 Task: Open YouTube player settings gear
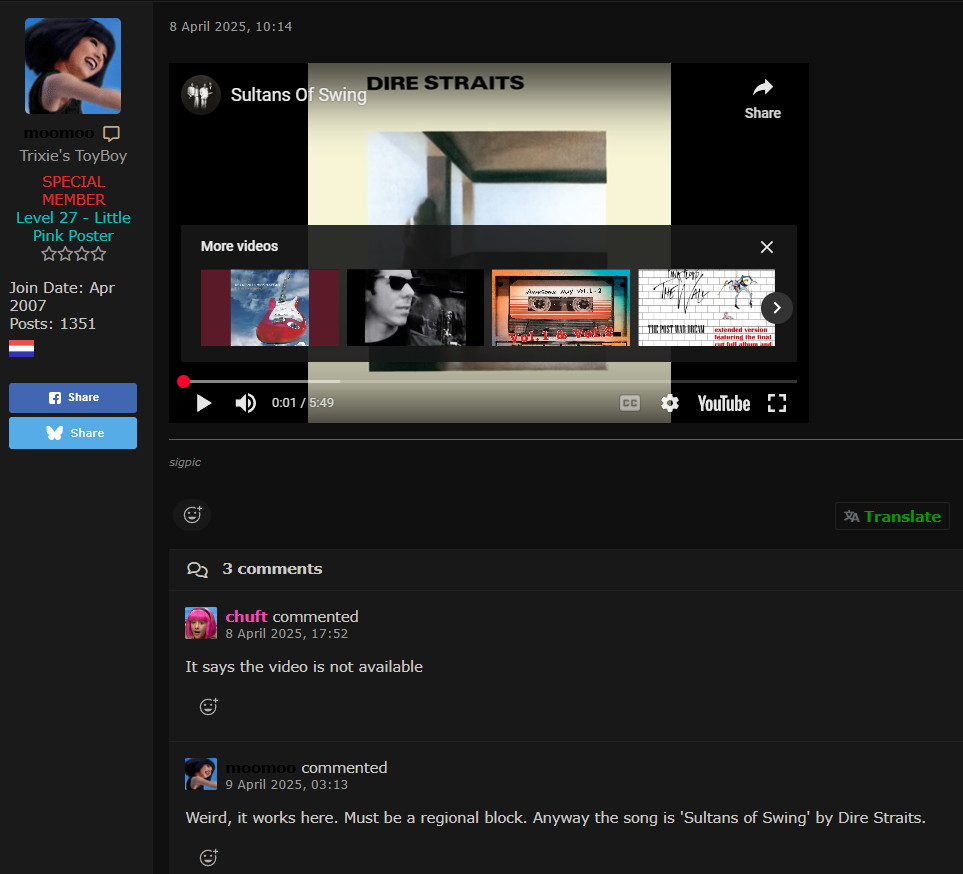[670, 403]
